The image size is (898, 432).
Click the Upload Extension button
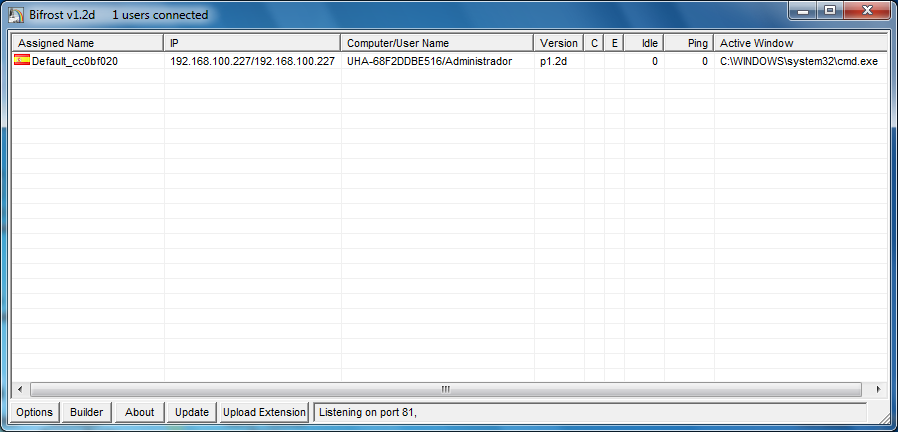(264, 412)
